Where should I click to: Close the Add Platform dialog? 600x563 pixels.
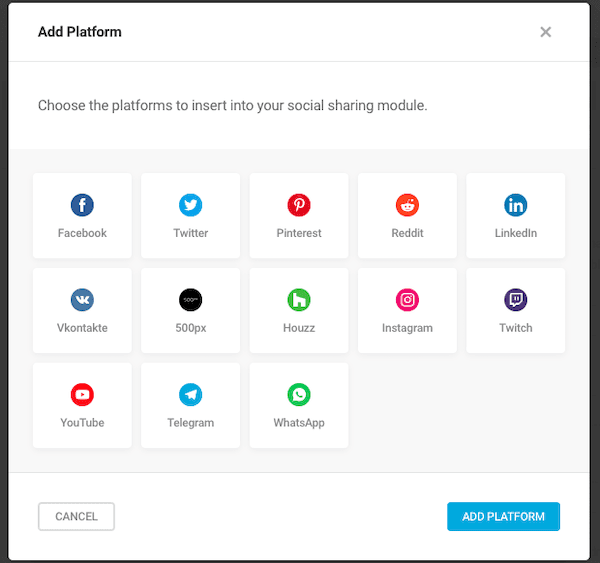pyautogui.click(x=546, y=32)
